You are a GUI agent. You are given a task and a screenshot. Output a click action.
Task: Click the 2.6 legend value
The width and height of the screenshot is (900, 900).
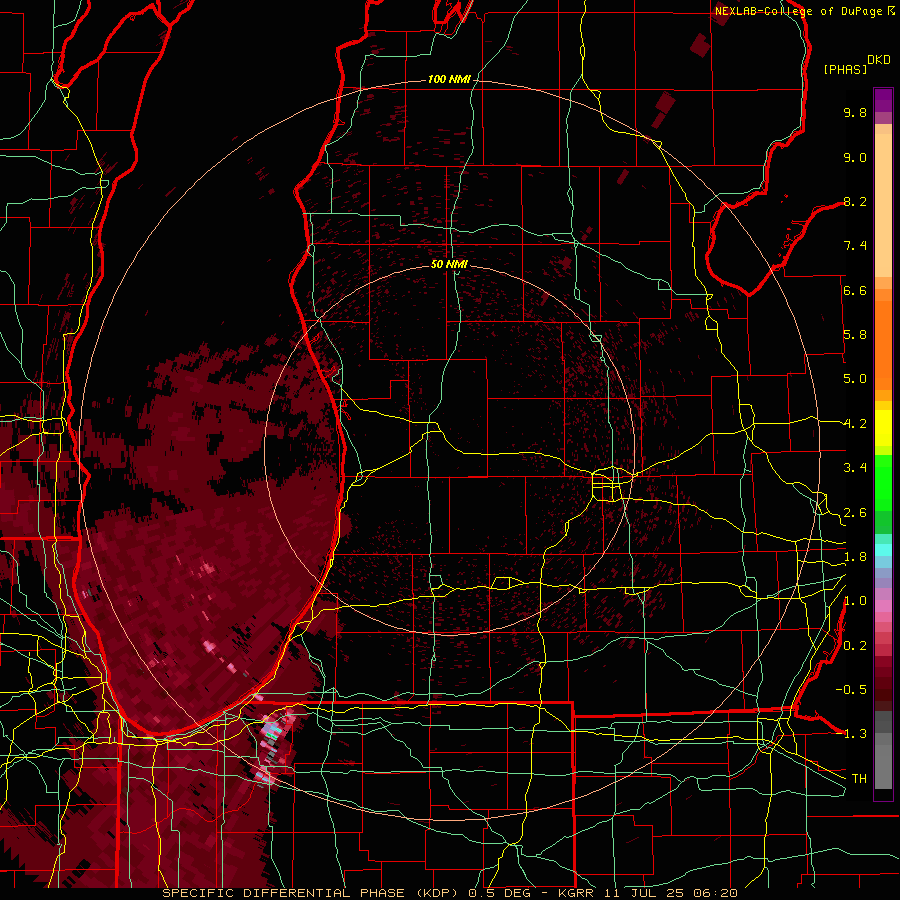pyautogui.click(x=855, y=513)
